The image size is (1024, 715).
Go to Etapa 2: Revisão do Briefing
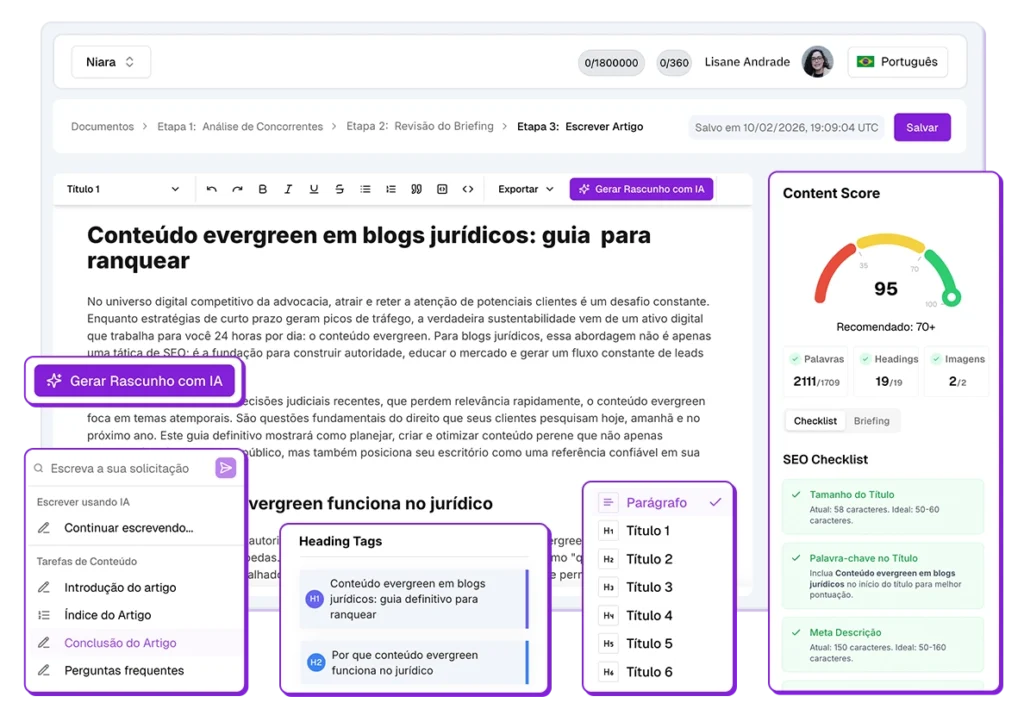click(x=420, y=127)
